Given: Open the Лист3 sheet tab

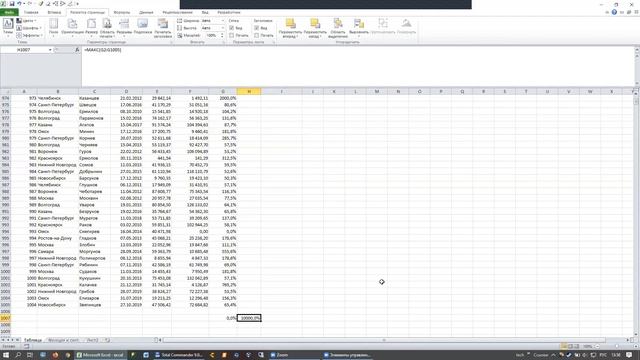Looking at the screenshot, I should coord(92,340).
